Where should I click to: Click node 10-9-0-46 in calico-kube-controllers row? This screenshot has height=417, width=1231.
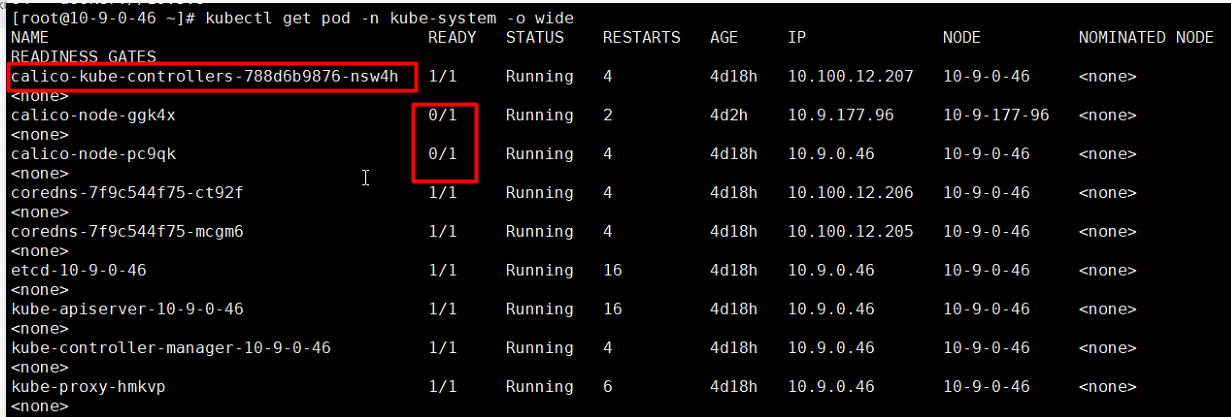click(986, 77)
